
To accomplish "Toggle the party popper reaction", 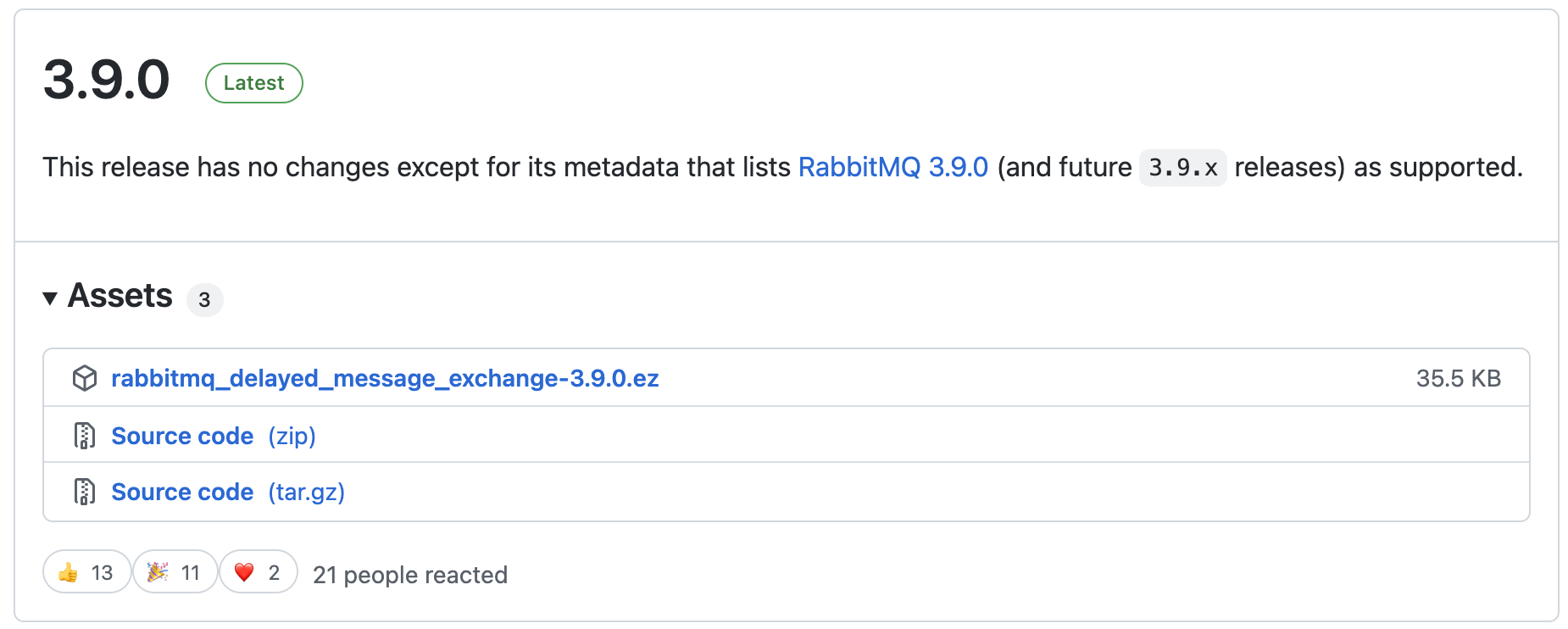I will tap(175, 572).
